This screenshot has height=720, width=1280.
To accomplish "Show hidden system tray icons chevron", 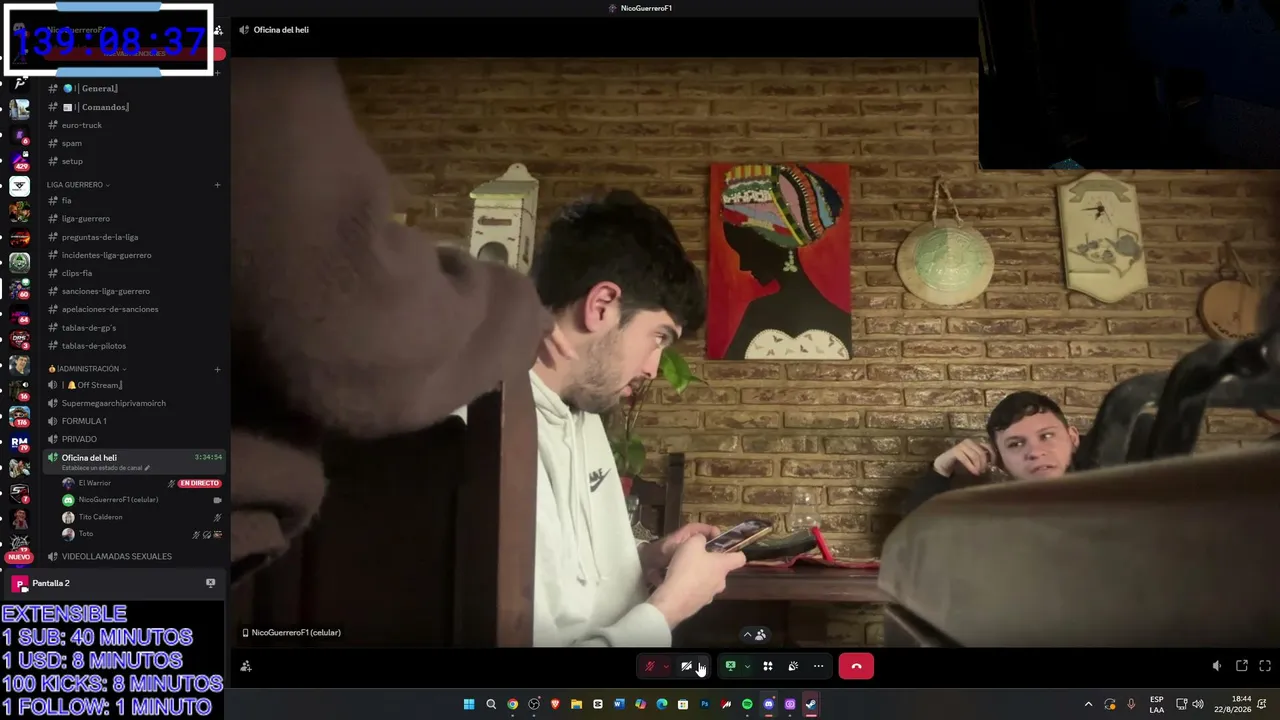I will click(x=1088, y=704).
